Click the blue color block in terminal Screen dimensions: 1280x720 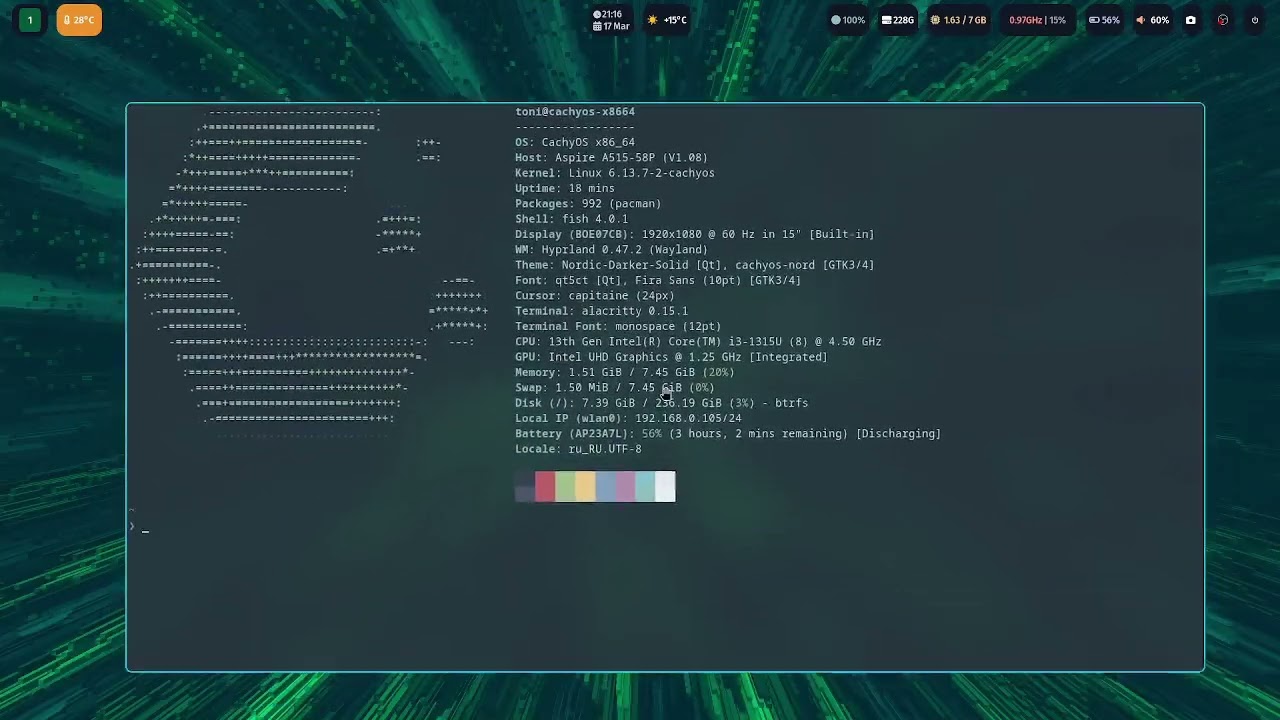point(605,487)
